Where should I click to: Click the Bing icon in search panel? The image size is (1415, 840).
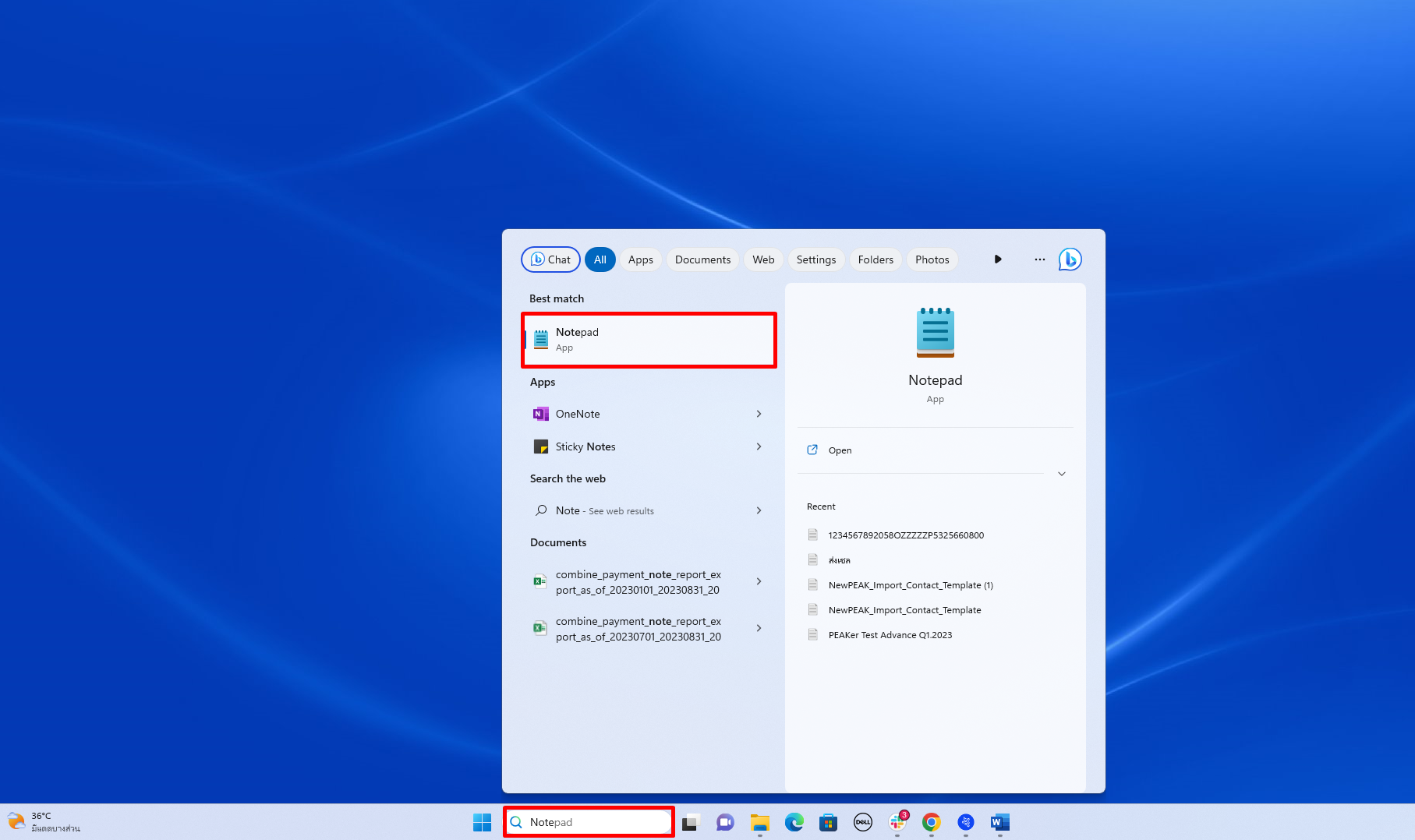tap(1070, 259)
